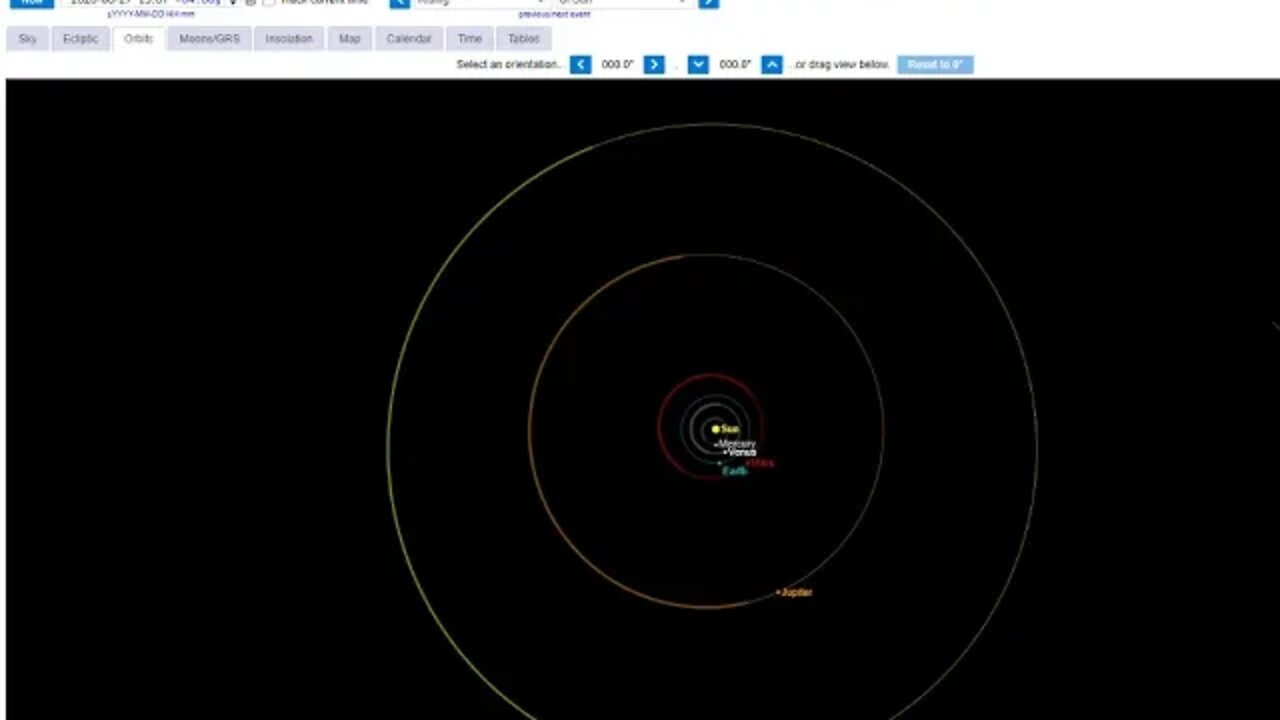
Task: Click the Mercury label
Action: tap(737, 444)
